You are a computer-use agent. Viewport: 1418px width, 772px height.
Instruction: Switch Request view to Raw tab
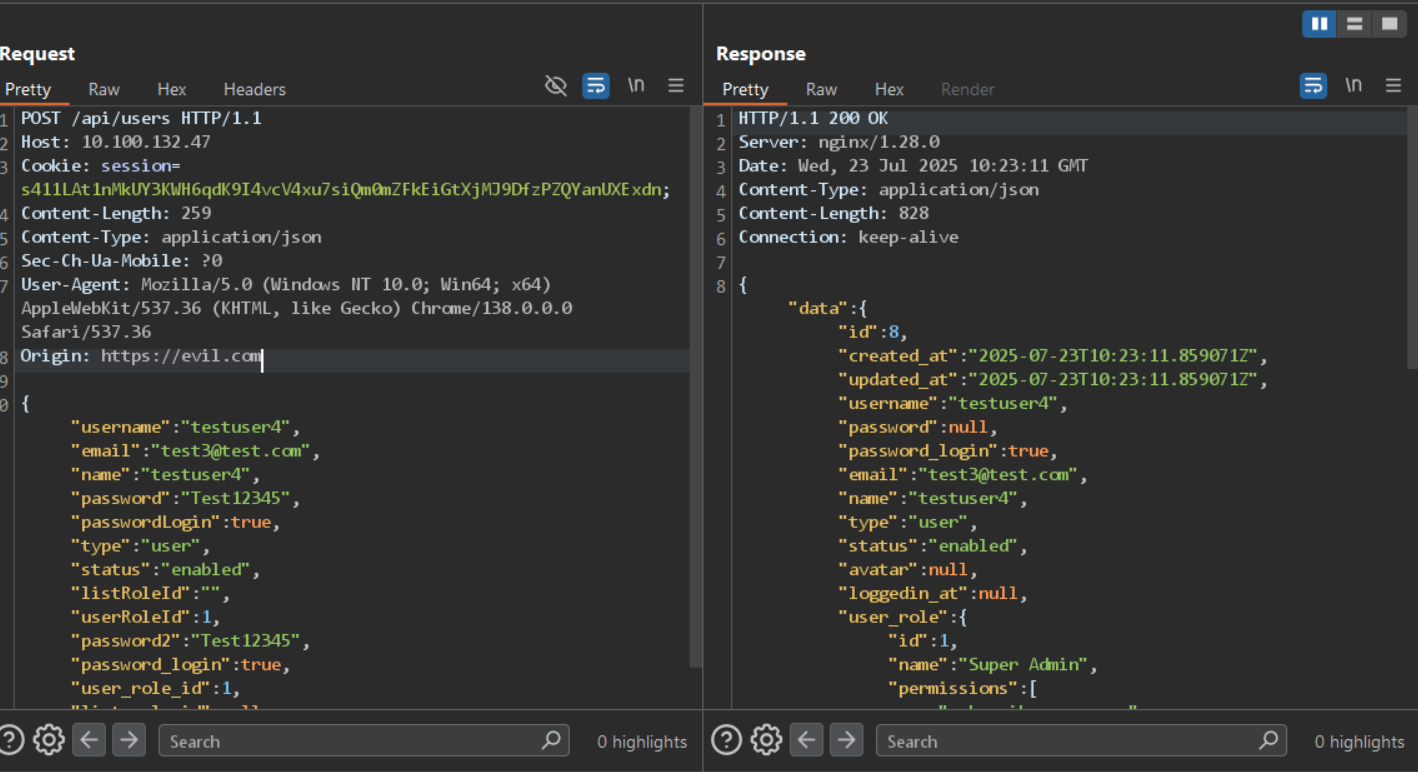pyautogui.click(x=104, y=89)
